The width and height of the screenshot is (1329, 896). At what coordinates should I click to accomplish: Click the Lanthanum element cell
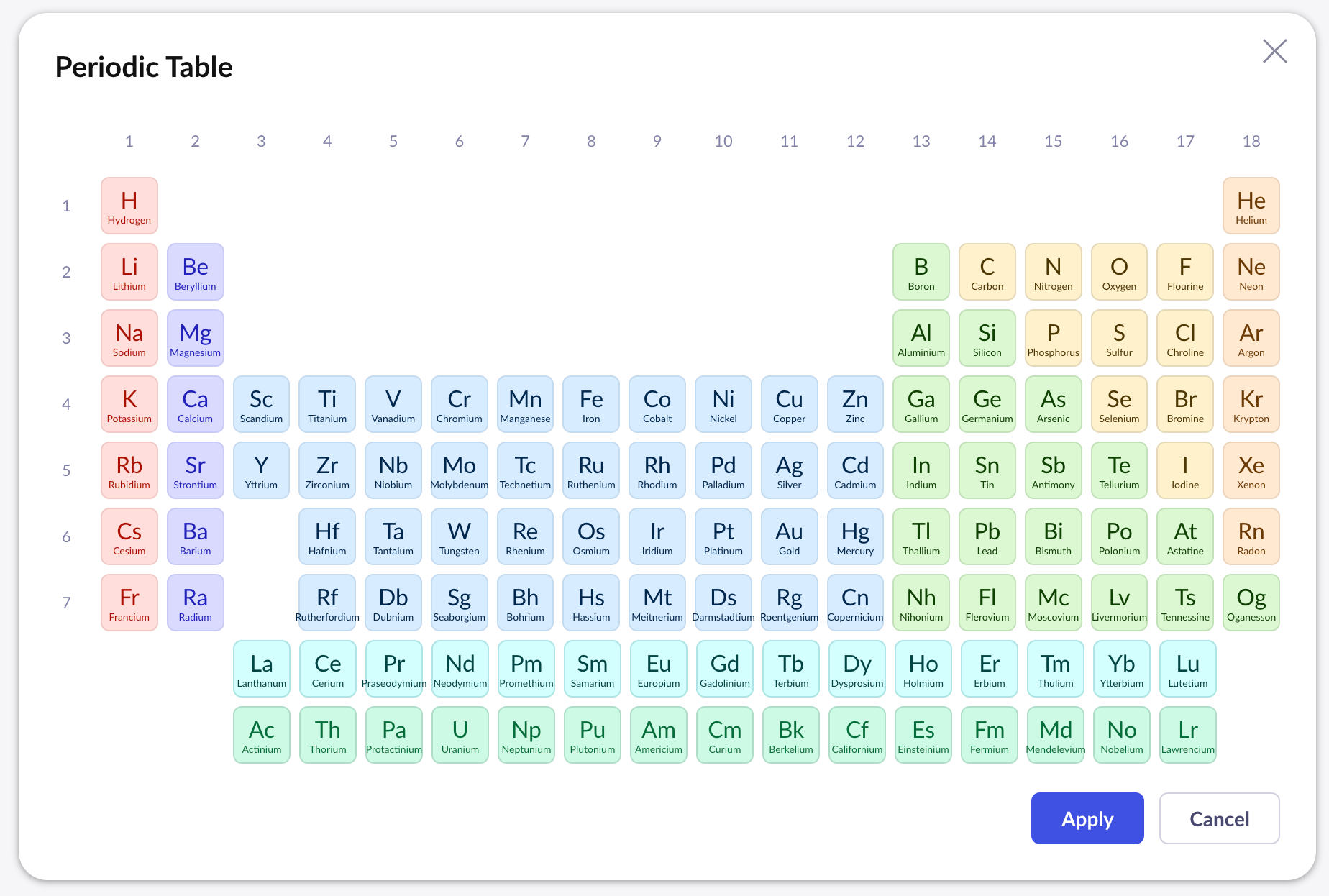click(x=262, y=669)
